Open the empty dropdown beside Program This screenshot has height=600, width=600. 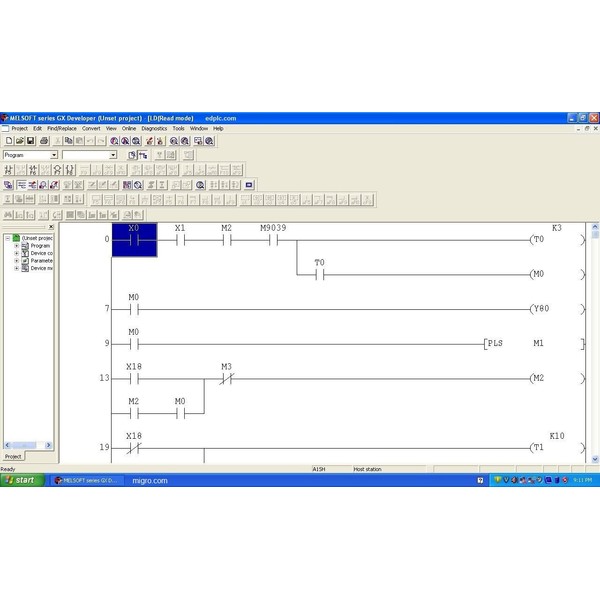point(113,155)
